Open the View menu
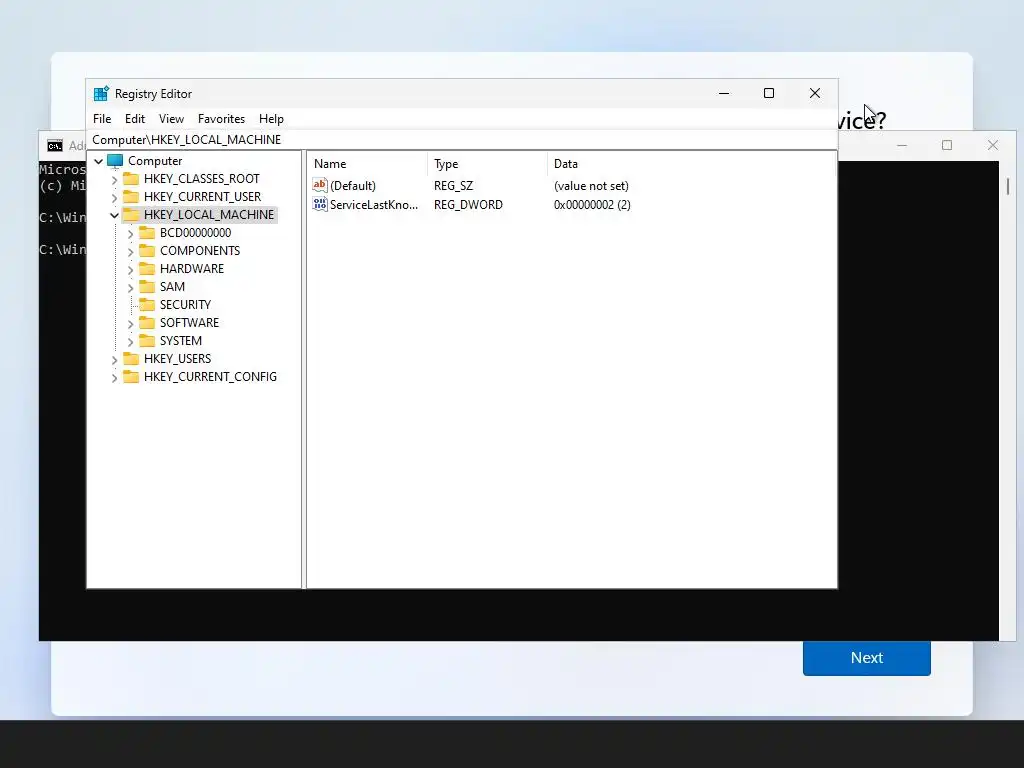This screenshot has width=1024, height=768. (171, 119)
